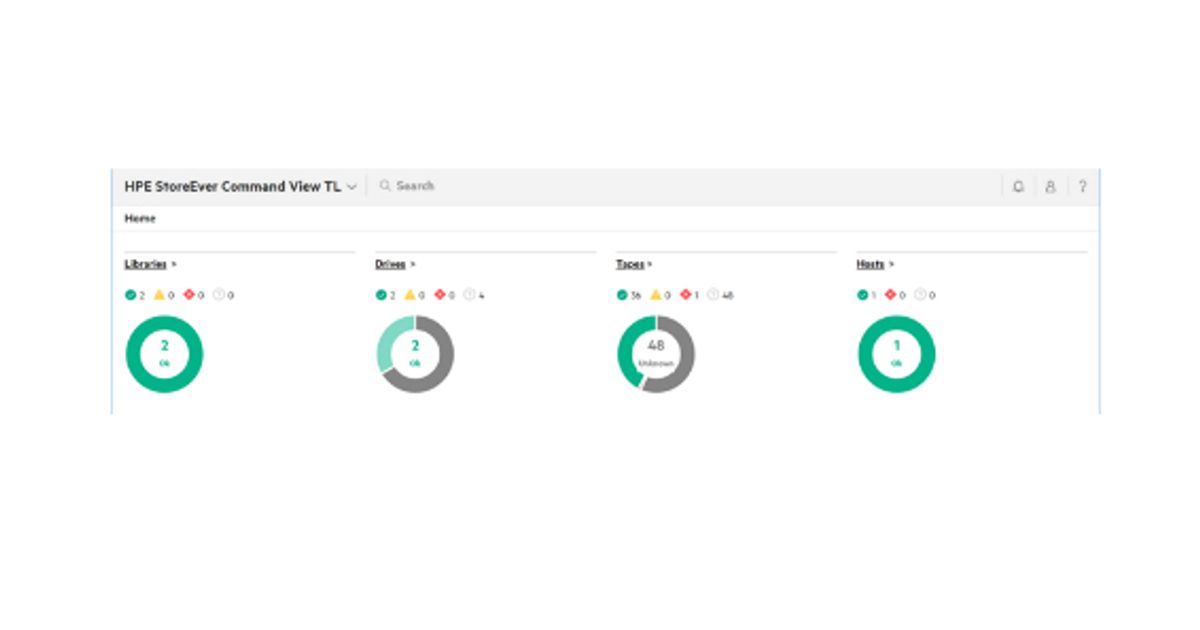
Task: Open the Drives link
Action: (x=390, y=264)
